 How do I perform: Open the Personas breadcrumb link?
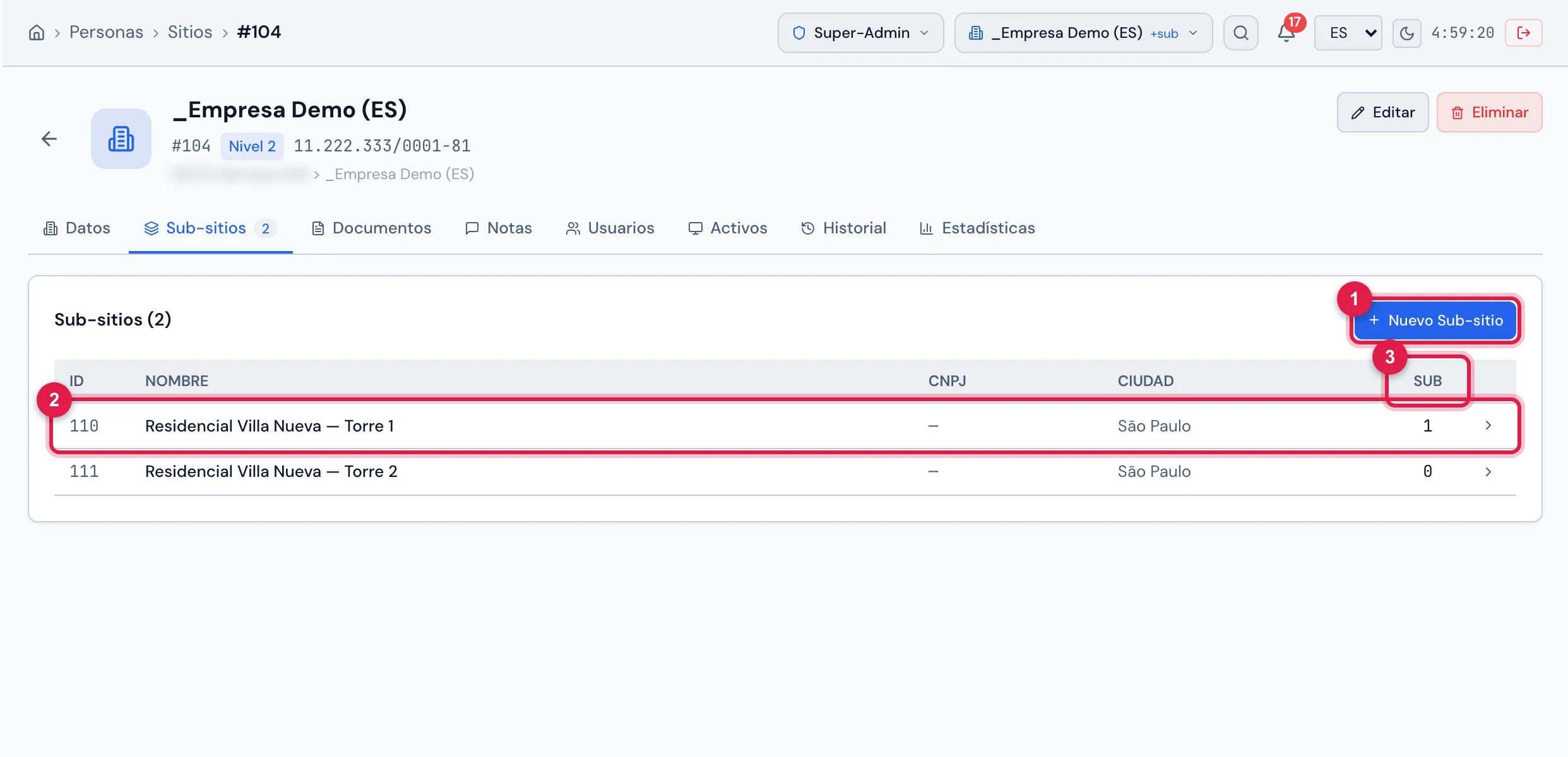(x=106, y=32)
